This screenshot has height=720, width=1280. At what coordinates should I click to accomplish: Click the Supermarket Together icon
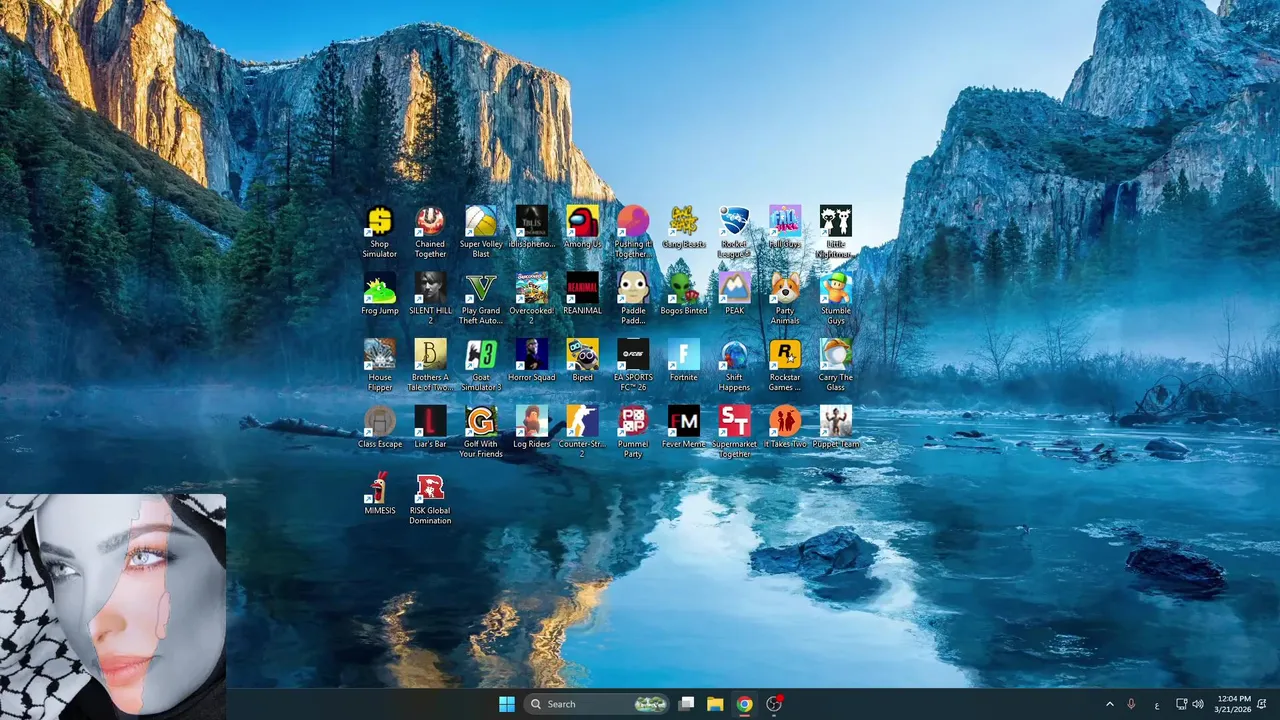click(x=734, y=432)
